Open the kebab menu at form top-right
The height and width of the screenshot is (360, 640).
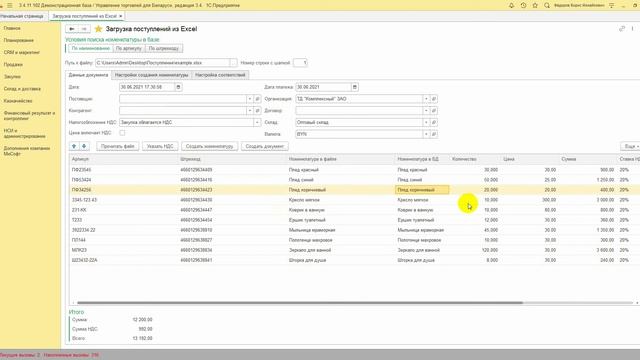pos(632,29)
